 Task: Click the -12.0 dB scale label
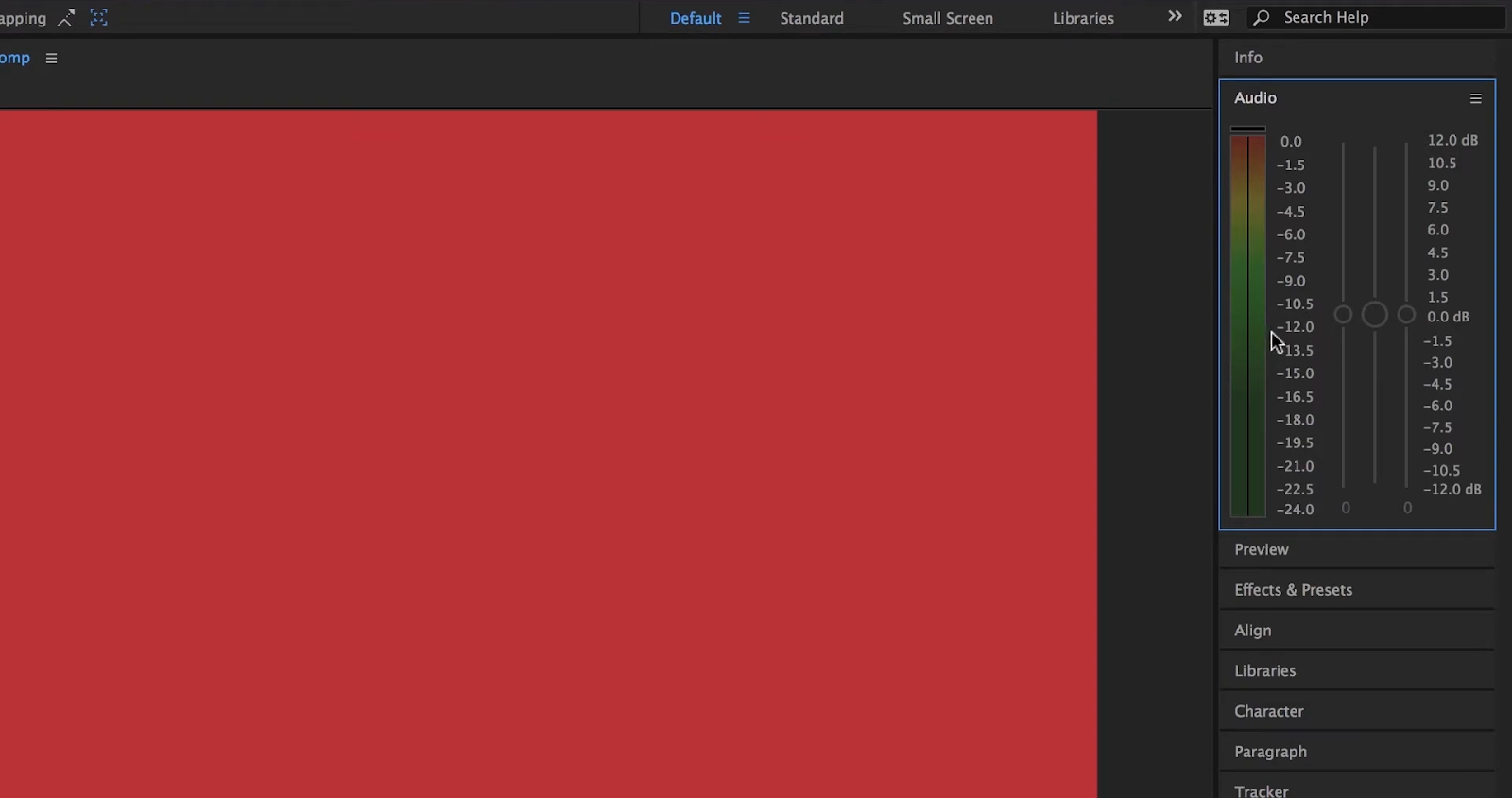[x=1452, y=490]
